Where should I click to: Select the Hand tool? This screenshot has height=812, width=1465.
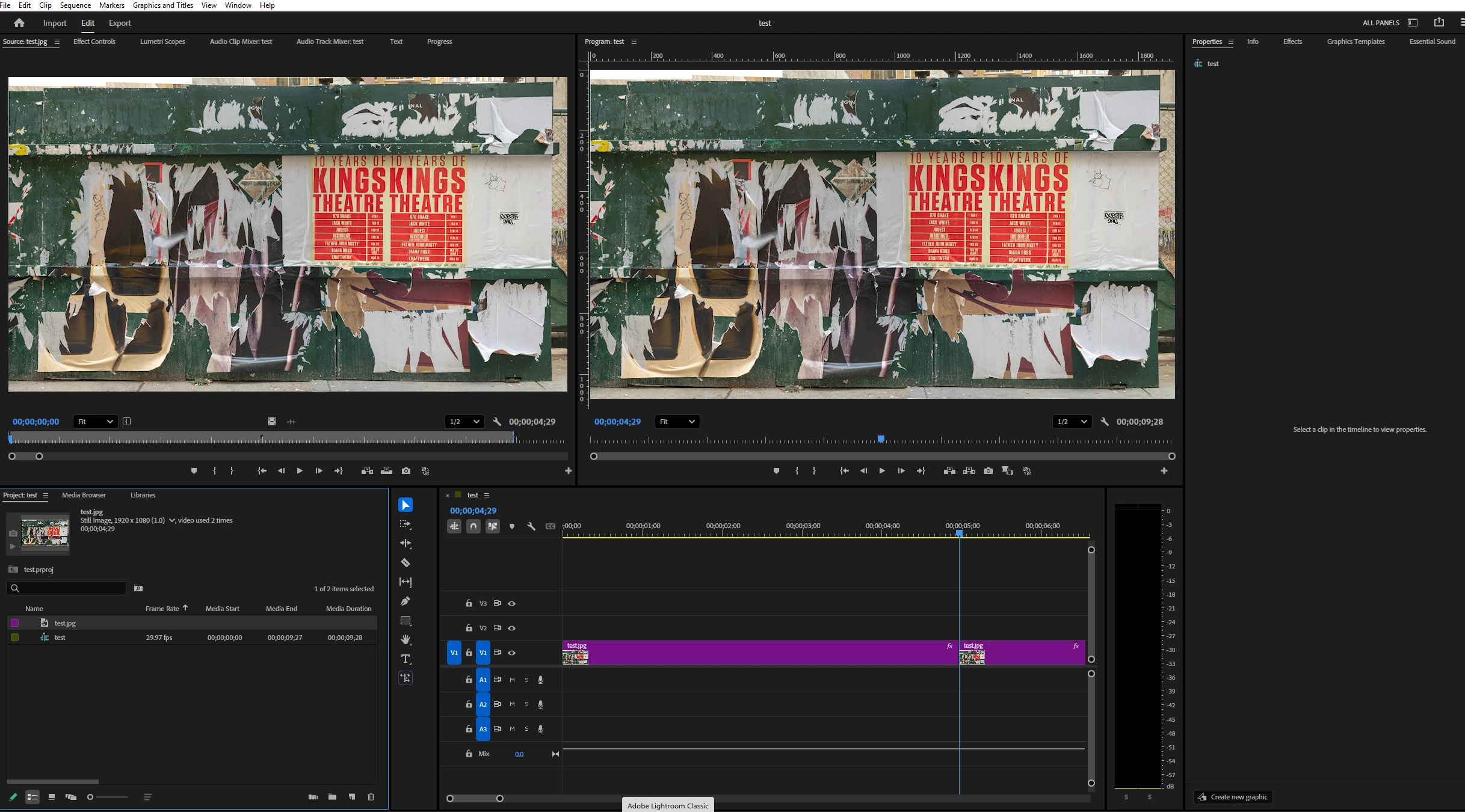coord(406,639)
